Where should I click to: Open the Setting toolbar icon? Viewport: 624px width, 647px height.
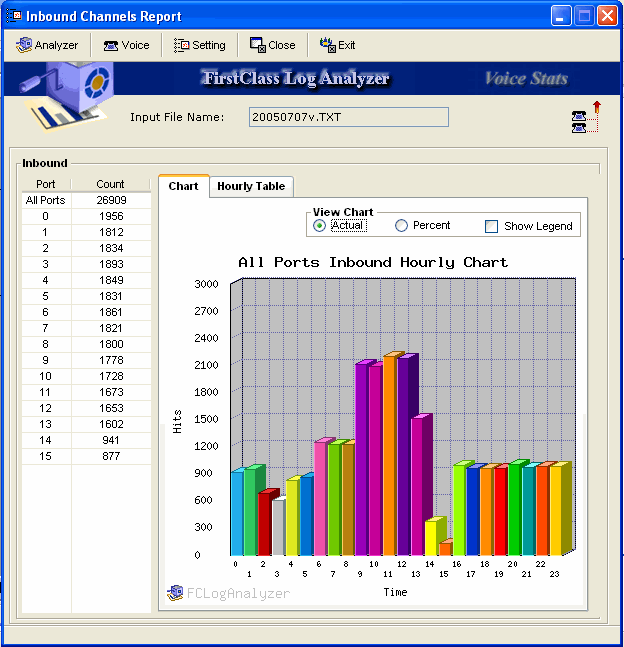pyautogui.click(x=181, y=45)
